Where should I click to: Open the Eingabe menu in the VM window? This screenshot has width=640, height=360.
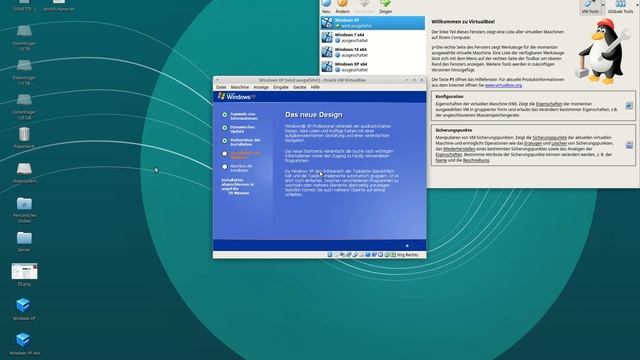click(x=281, y=87)
